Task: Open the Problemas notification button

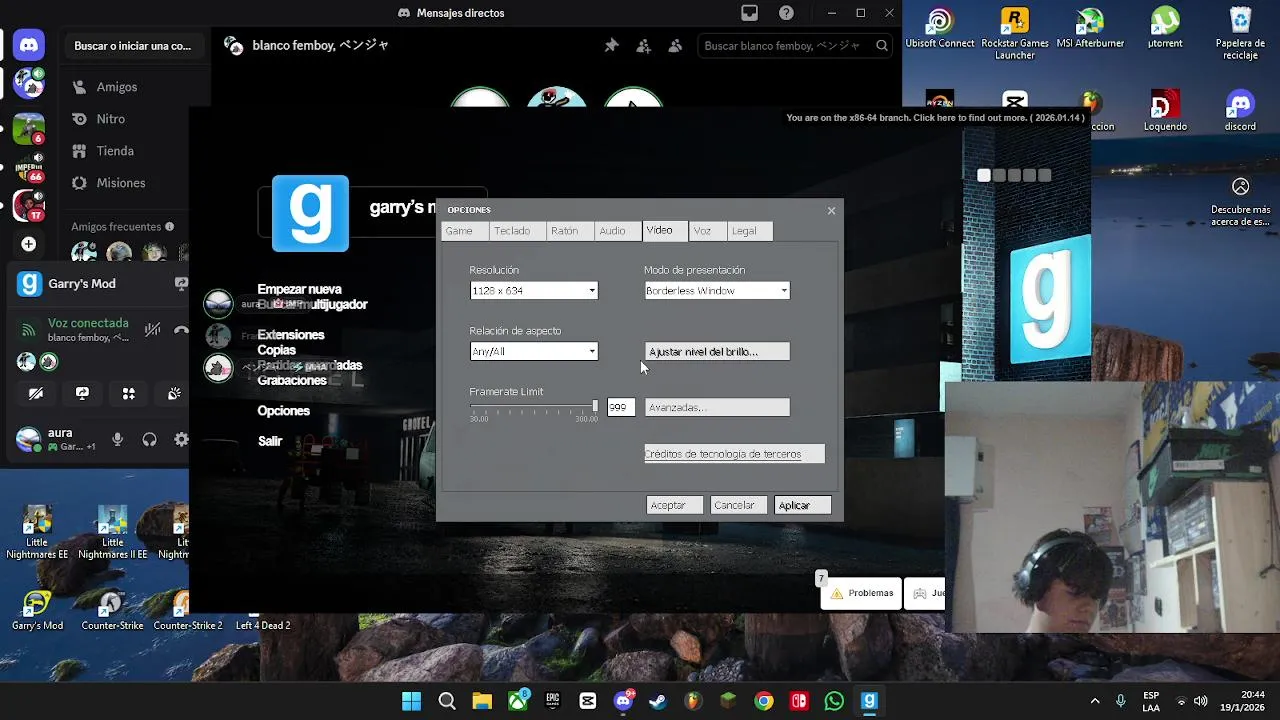Action: coord(861,593)
